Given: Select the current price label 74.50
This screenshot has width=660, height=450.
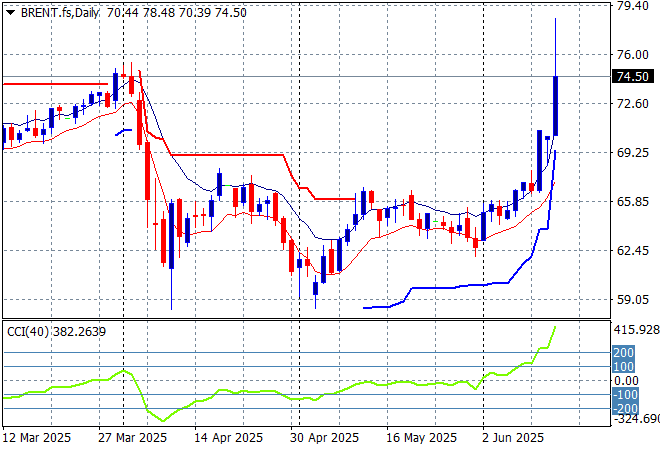Looking at the screenshot, I should click(x=633, y=77).
